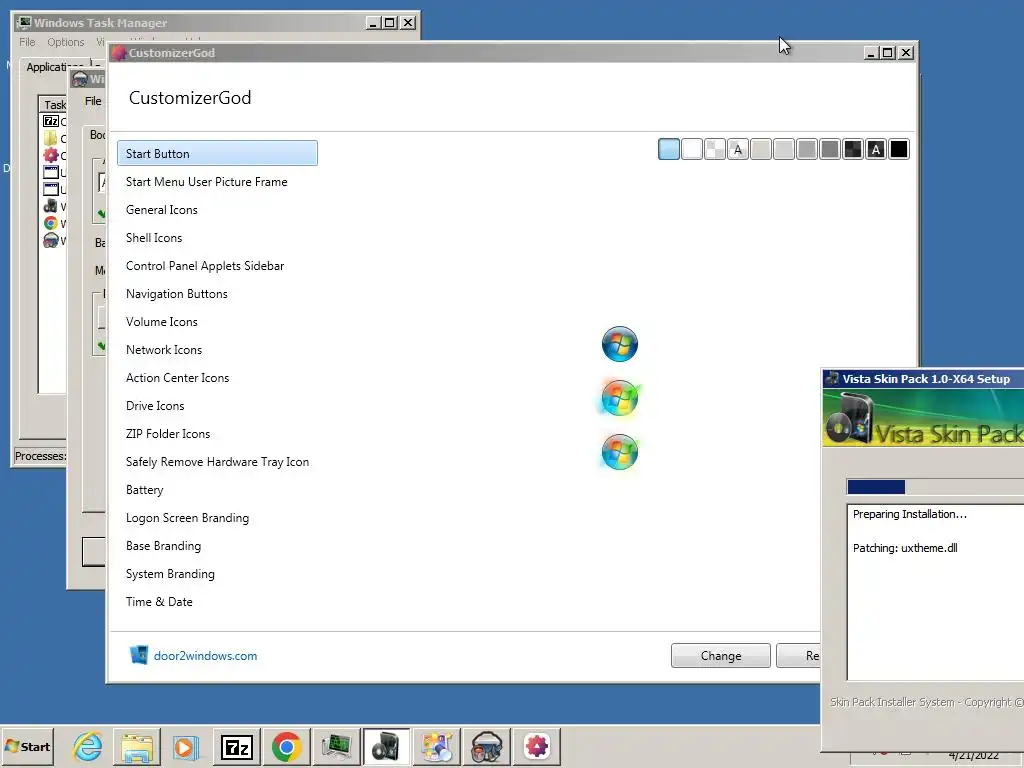1024x768 pixels.
Task: Choose the beige-gray preview background swatch
Action: (761, 150)
